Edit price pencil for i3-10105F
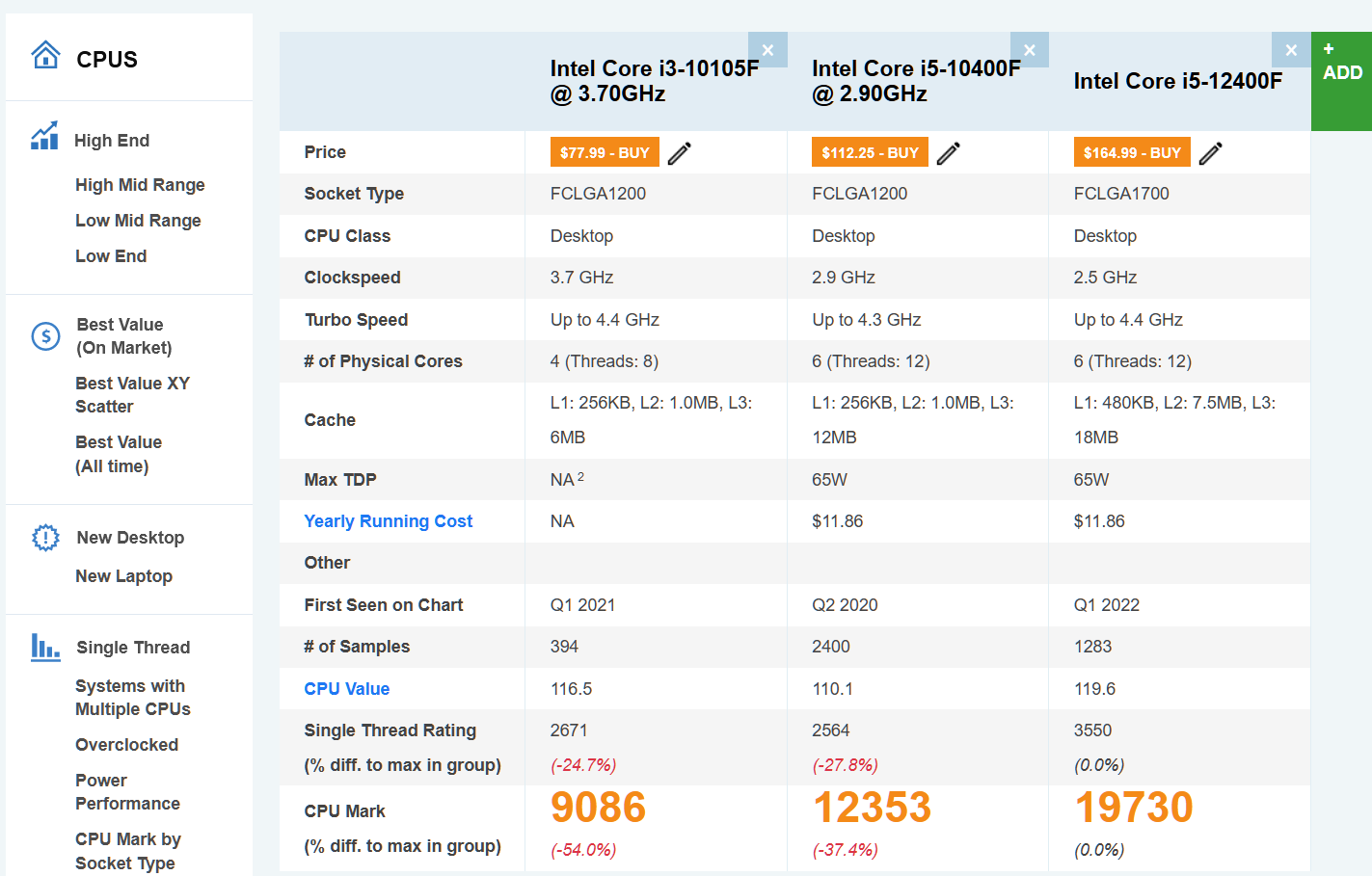 680,153
